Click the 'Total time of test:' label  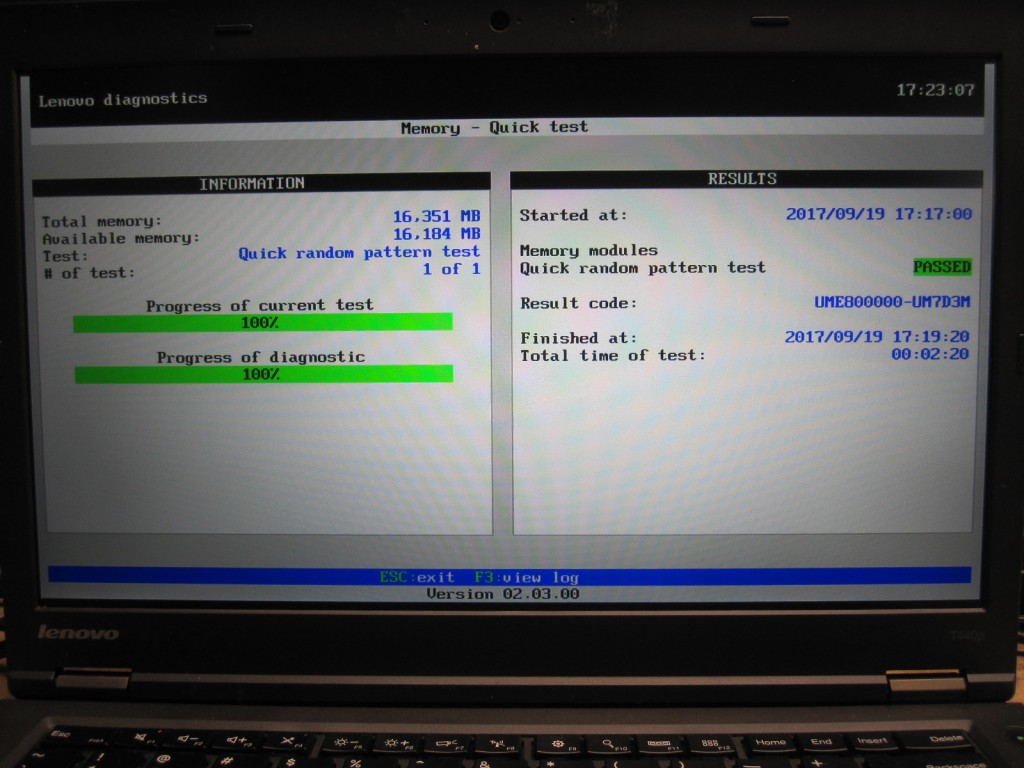(x=613, y=355)
